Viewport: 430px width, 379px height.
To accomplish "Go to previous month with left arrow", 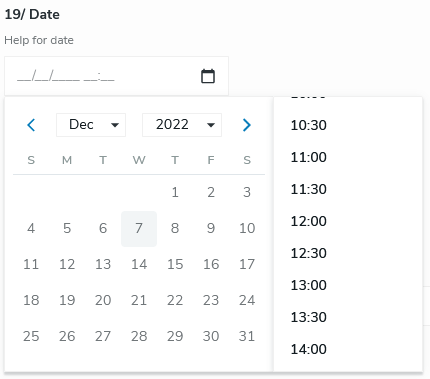I will click(31, 125).
